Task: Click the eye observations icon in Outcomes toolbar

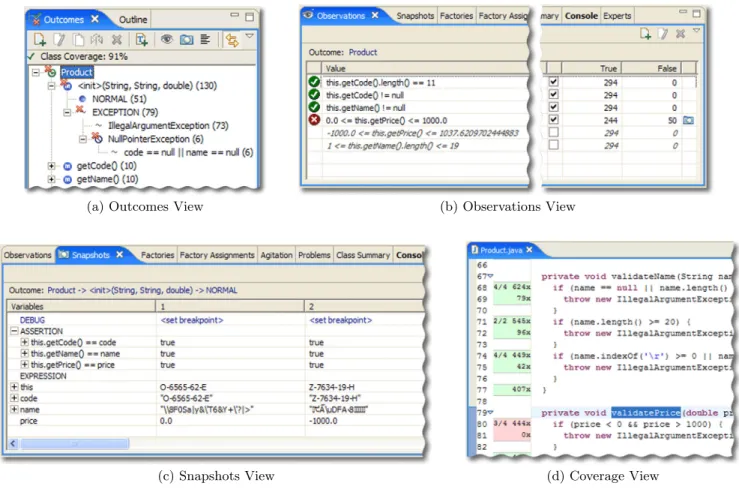Action: (x=166, y=39)
